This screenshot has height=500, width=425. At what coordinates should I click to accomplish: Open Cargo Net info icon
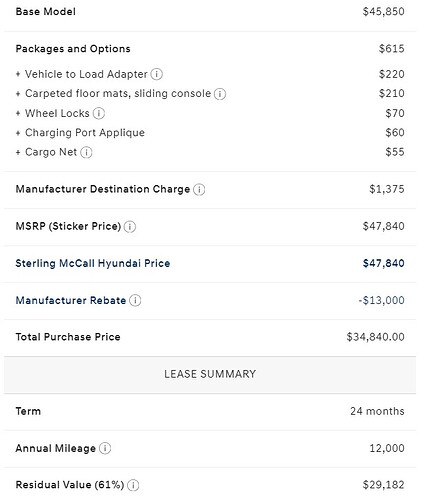point(86,152)
